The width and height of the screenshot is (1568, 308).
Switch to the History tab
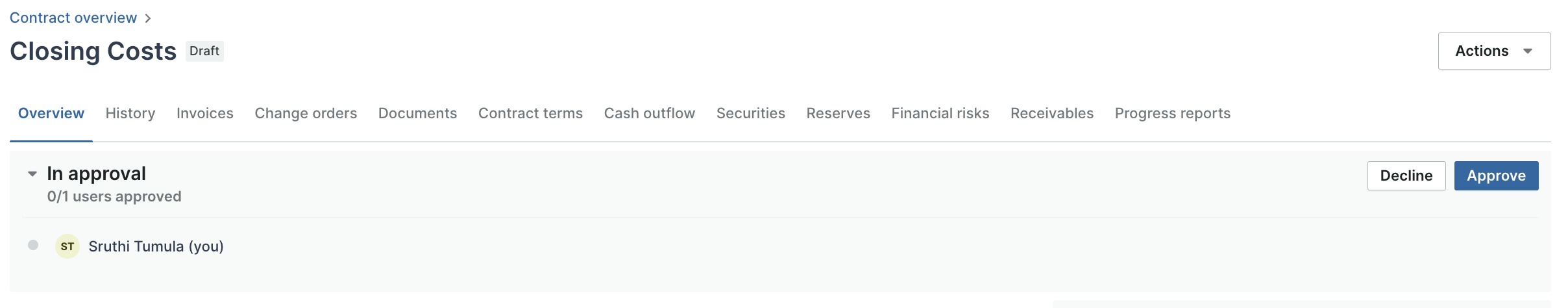coord(130,113)
